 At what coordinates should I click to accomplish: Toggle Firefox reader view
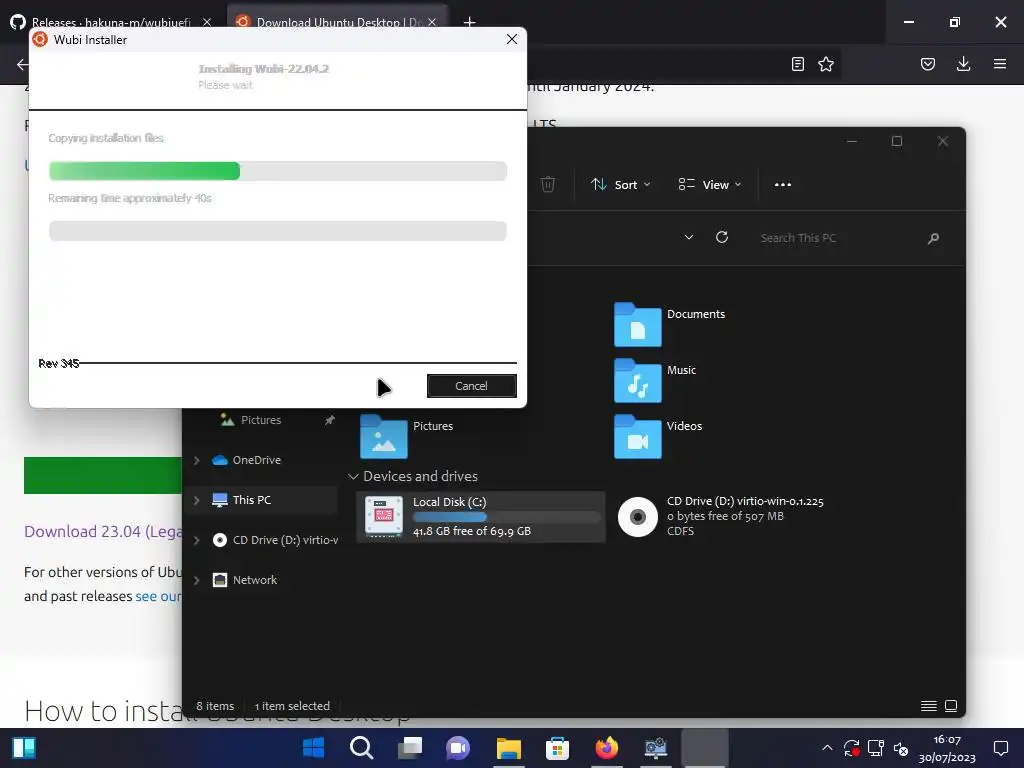coord(797,64)
